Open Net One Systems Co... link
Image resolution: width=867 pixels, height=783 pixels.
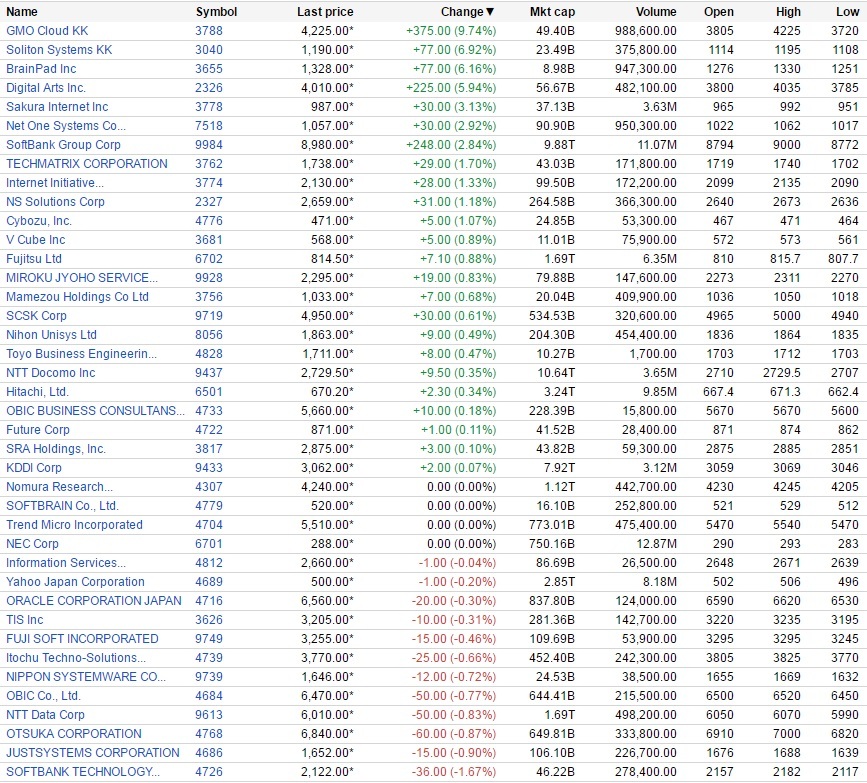pyautogui.click(x=66, y=126)
